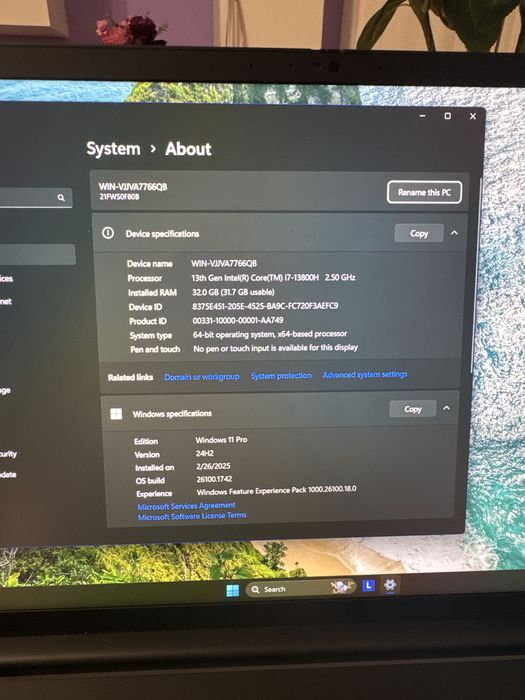This screenshot has height=700, width=525.
Task: Copy the Windows specifications
Action: point(412,409)
